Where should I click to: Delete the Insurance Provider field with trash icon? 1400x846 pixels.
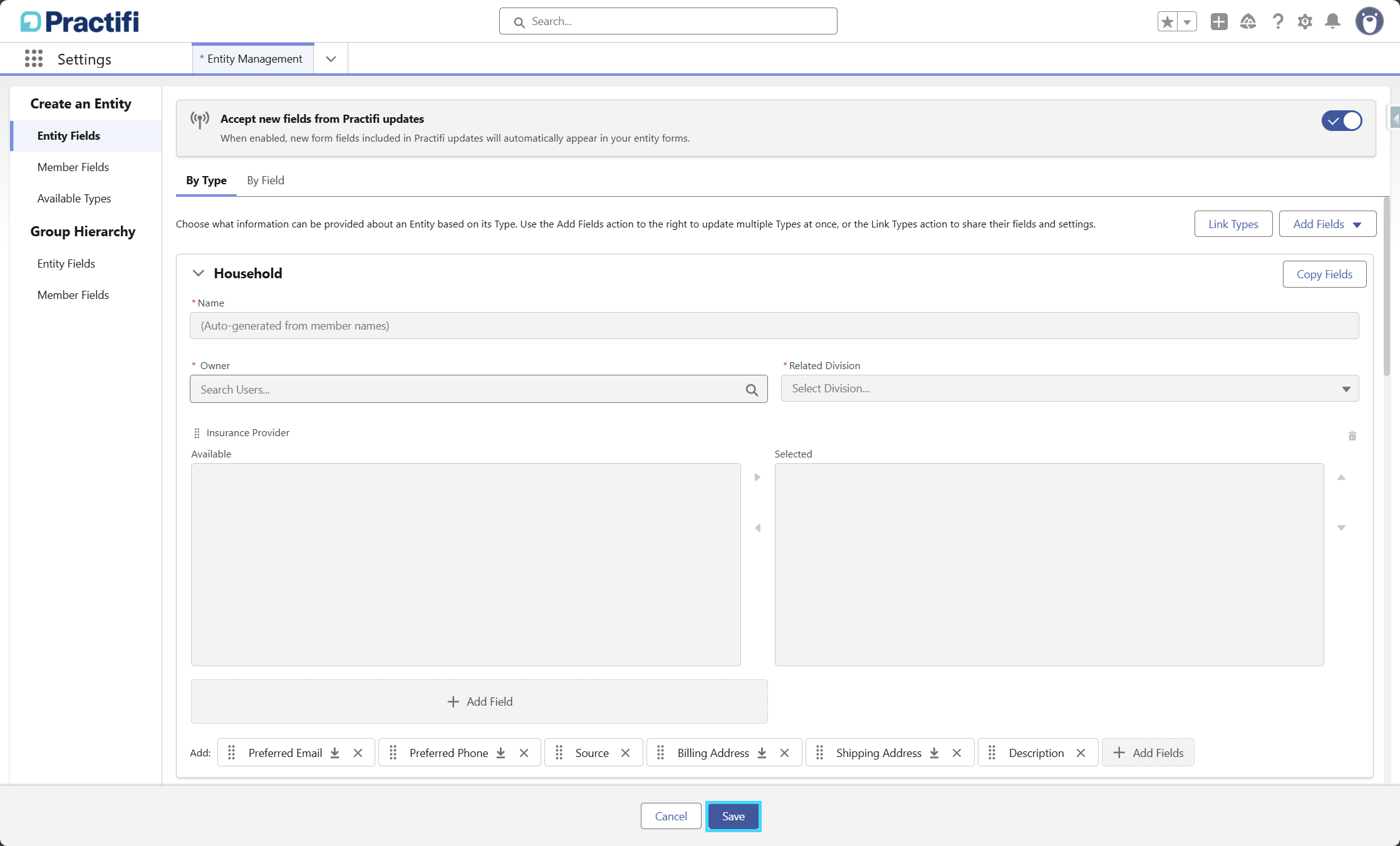1352,436
